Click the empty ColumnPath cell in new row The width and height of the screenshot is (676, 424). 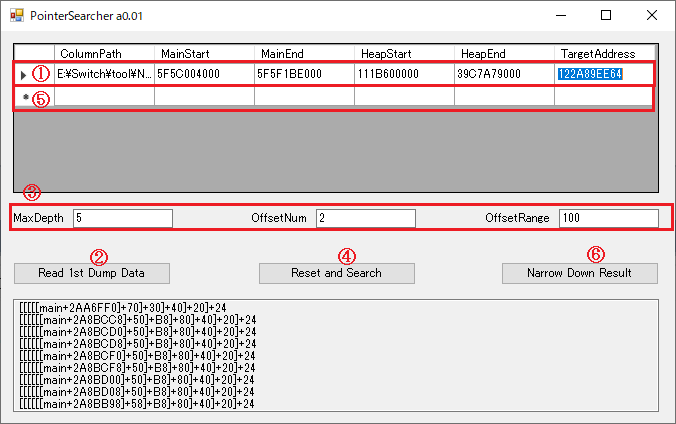pyautogui.click(x=104, y=97)
